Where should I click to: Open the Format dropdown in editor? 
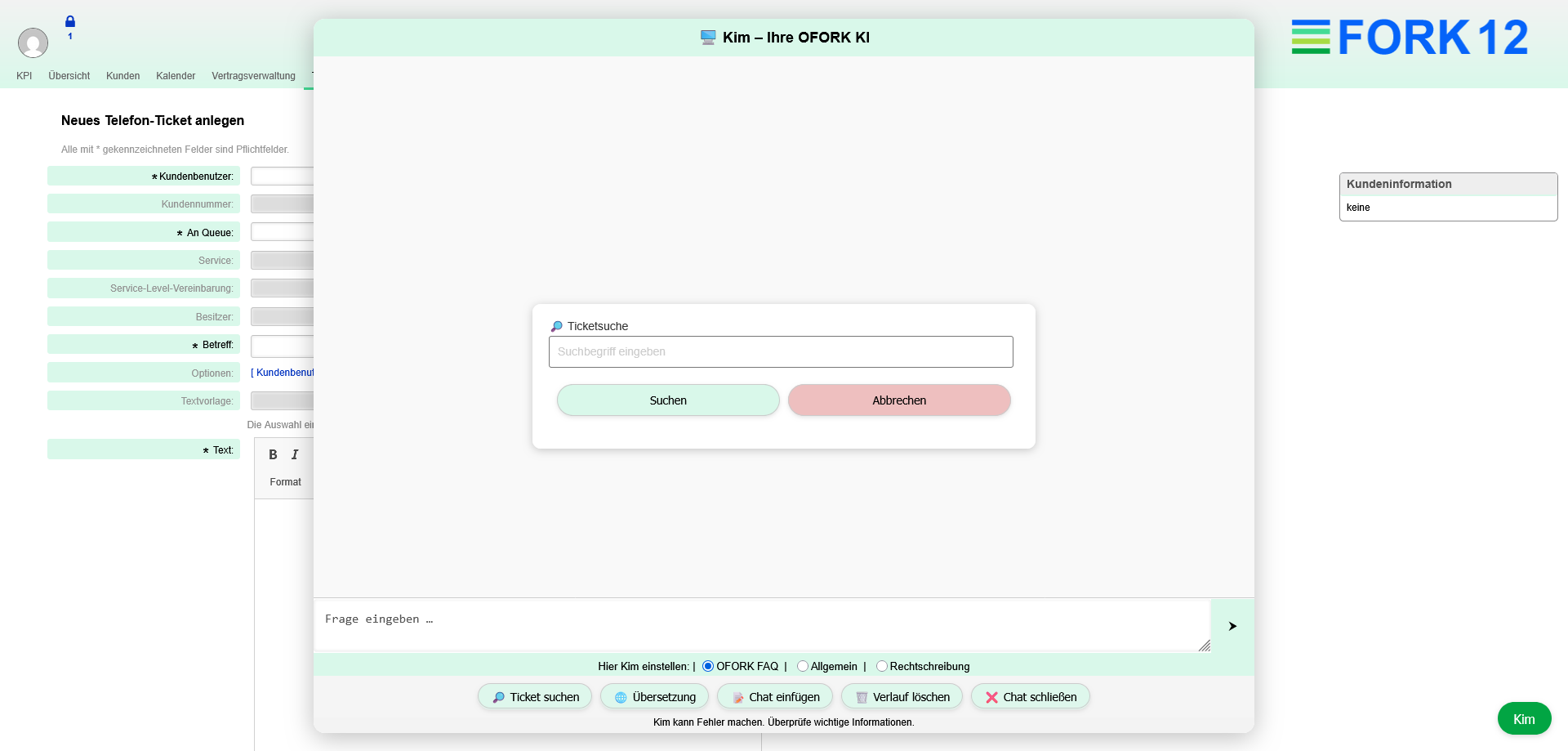pos(286,482)
